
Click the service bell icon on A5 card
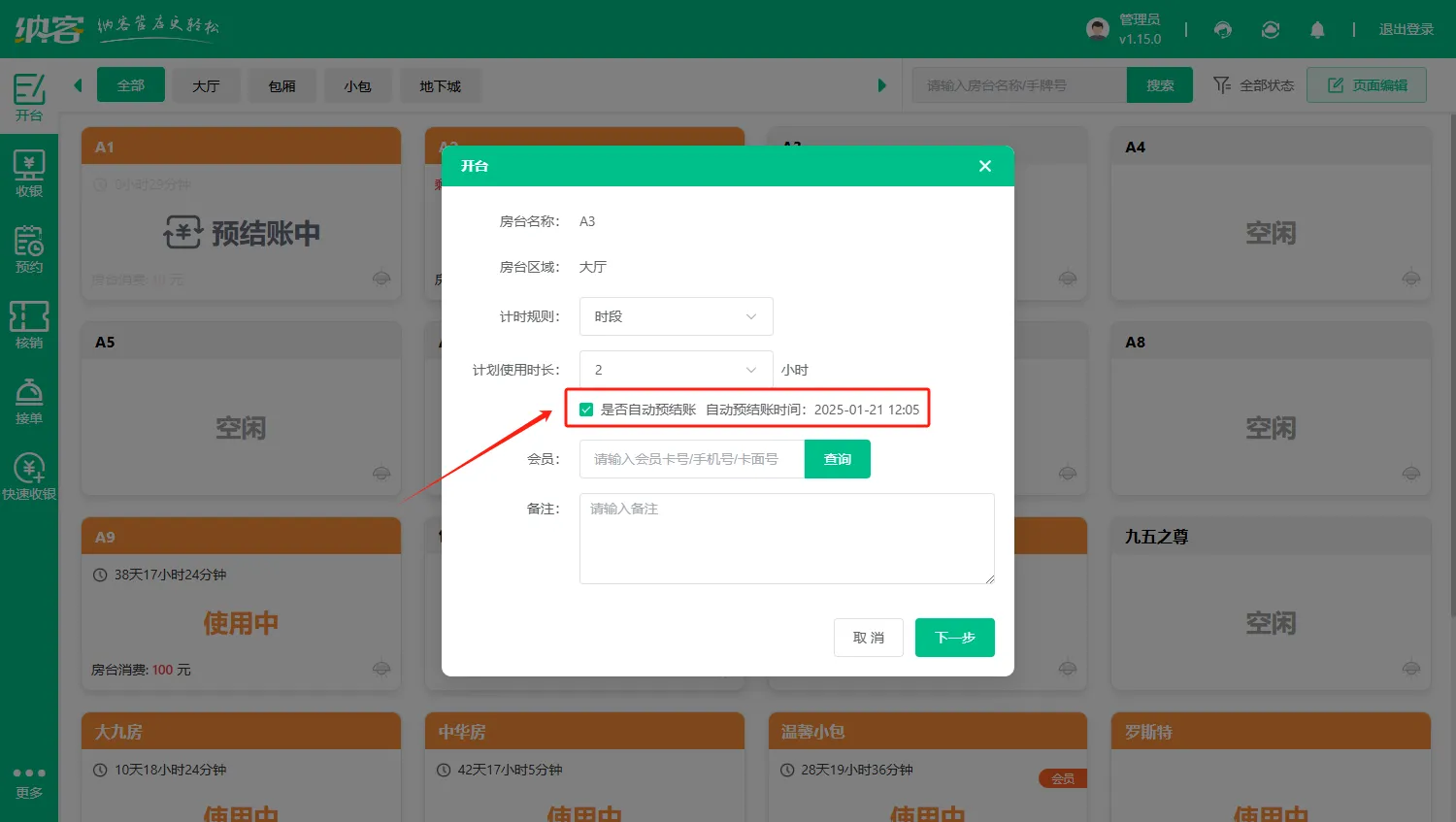click(x=381, y=474)
